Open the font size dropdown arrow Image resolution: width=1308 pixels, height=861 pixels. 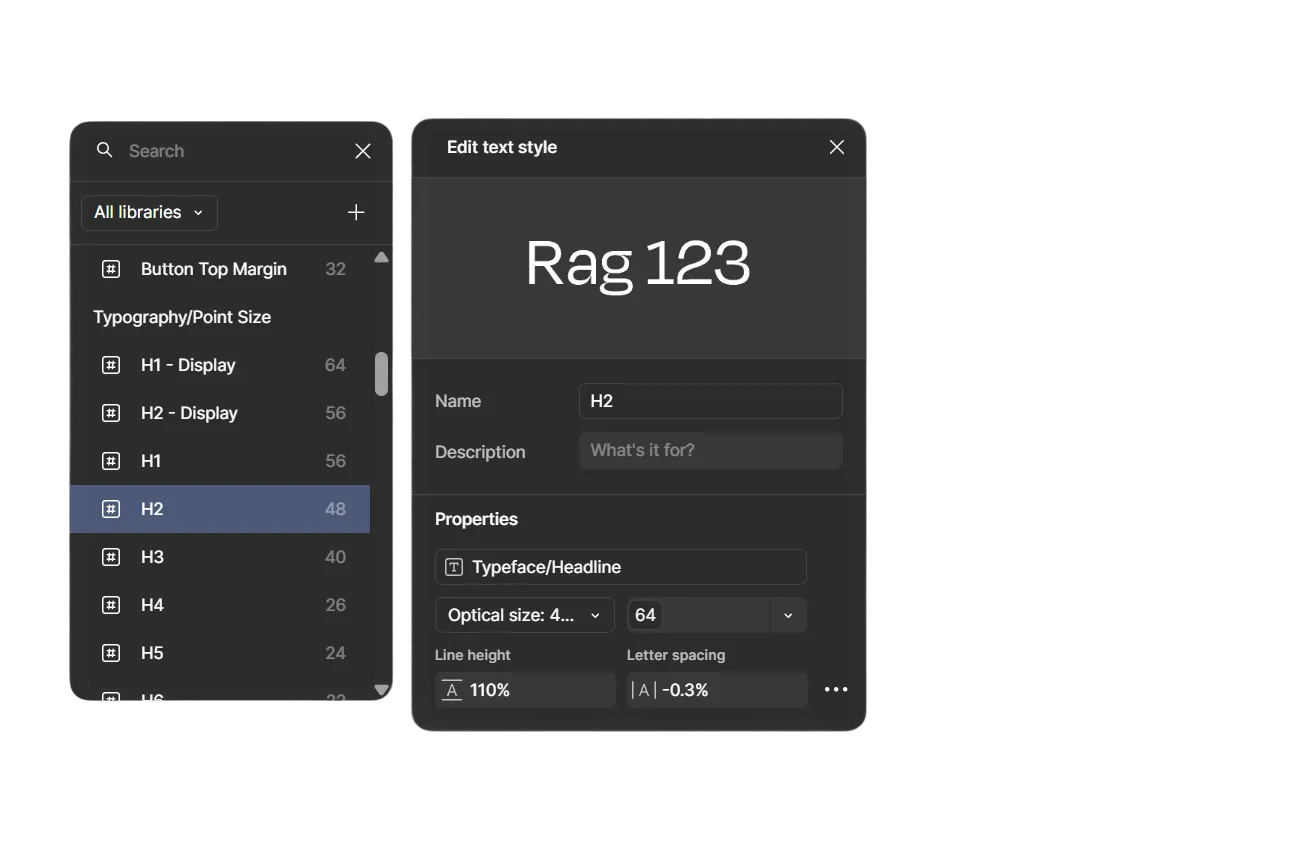click(x=788, y=615)
